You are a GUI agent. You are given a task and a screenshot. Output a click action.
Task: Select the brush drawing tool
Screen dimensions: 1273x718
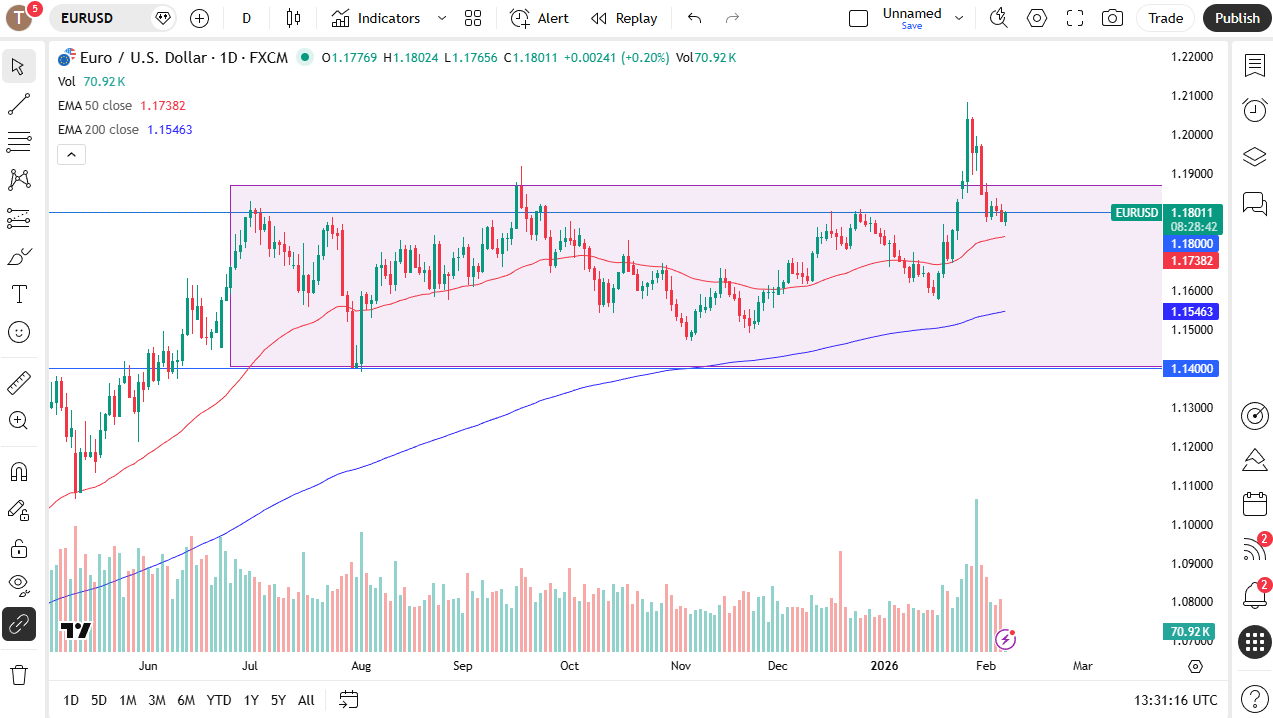18,257
